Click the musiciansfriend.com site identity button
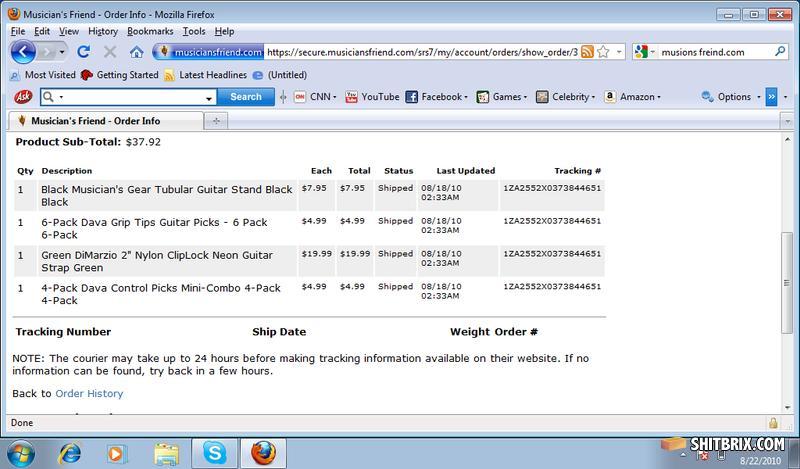This screenshot has width=800, height=469. [210, 52]
